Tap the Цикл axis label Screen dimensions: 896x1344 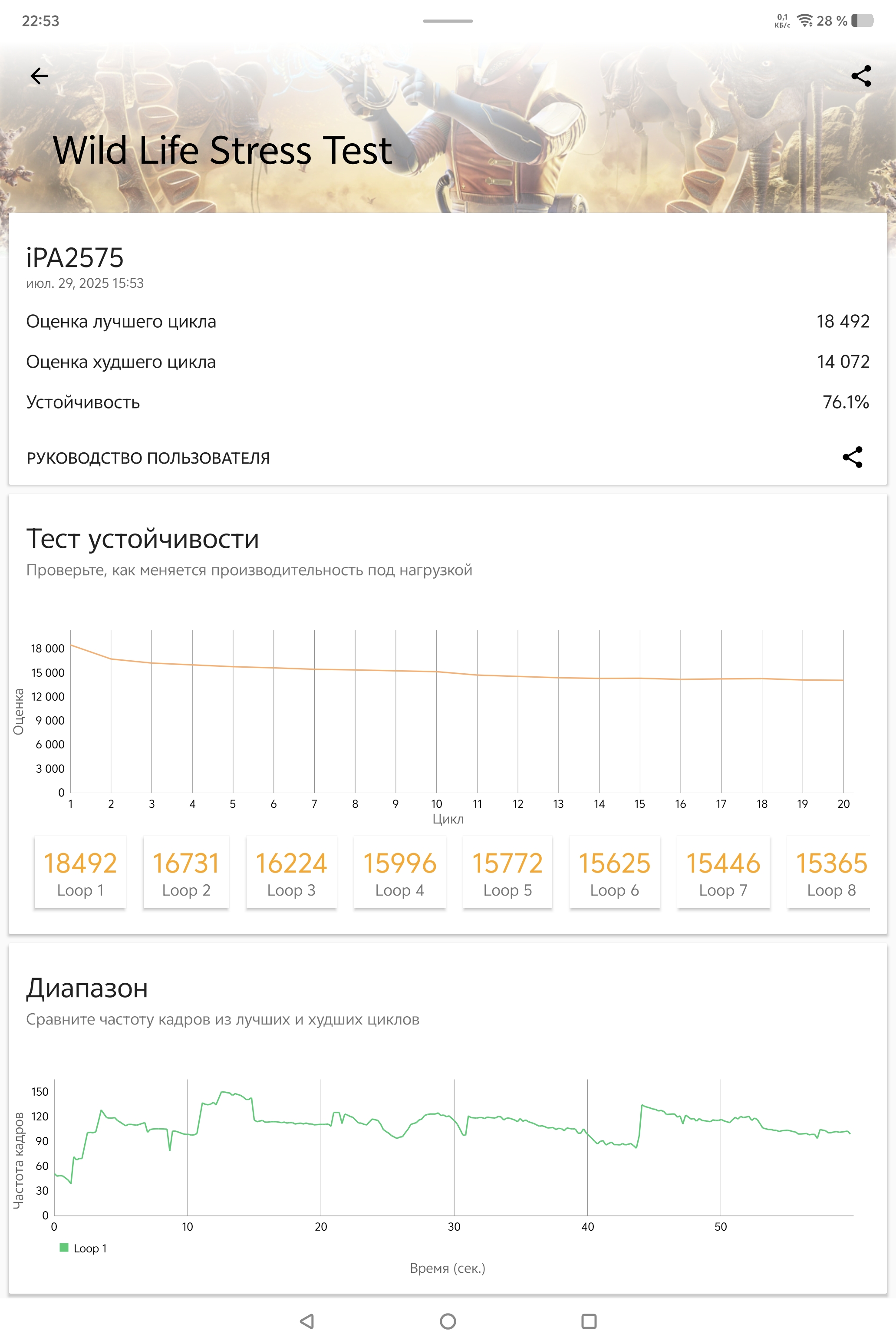tap(448, 819)
